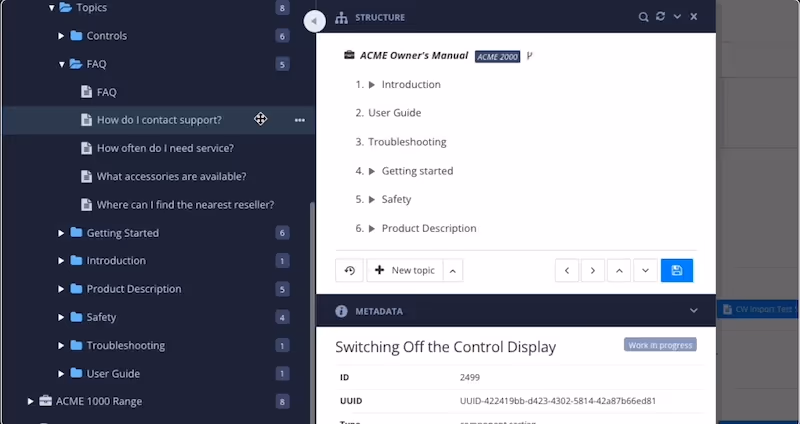Click the history revert button

coord(349,270)
